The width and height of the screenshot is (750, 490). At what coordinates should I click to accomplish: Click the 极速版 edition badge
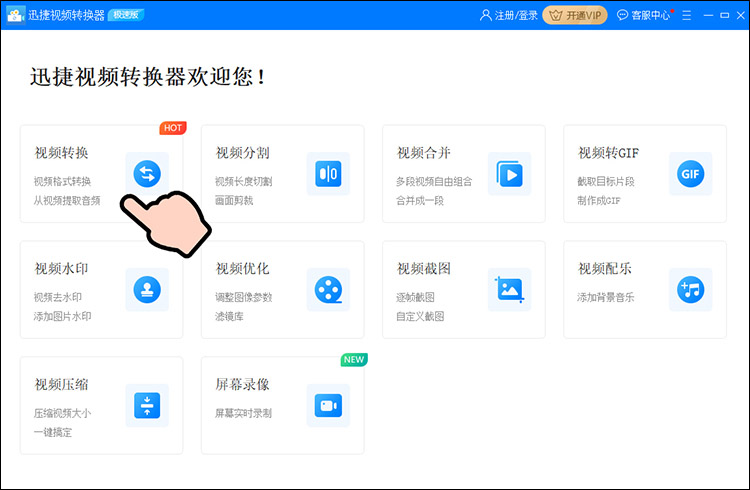(x=126, y=15)
